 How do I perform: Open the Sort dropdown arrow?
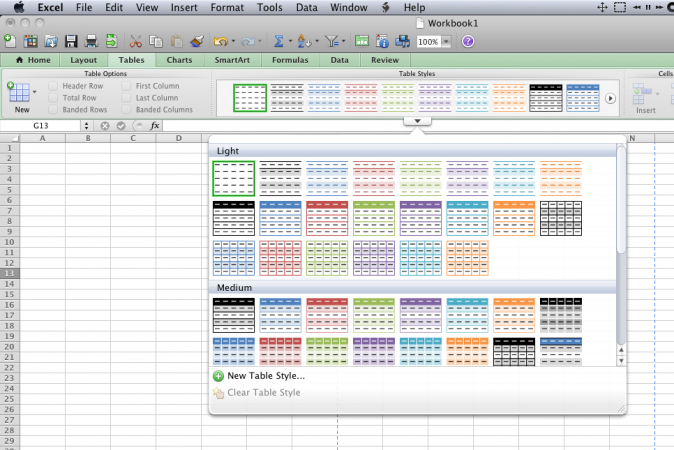(x=317, y=41)
